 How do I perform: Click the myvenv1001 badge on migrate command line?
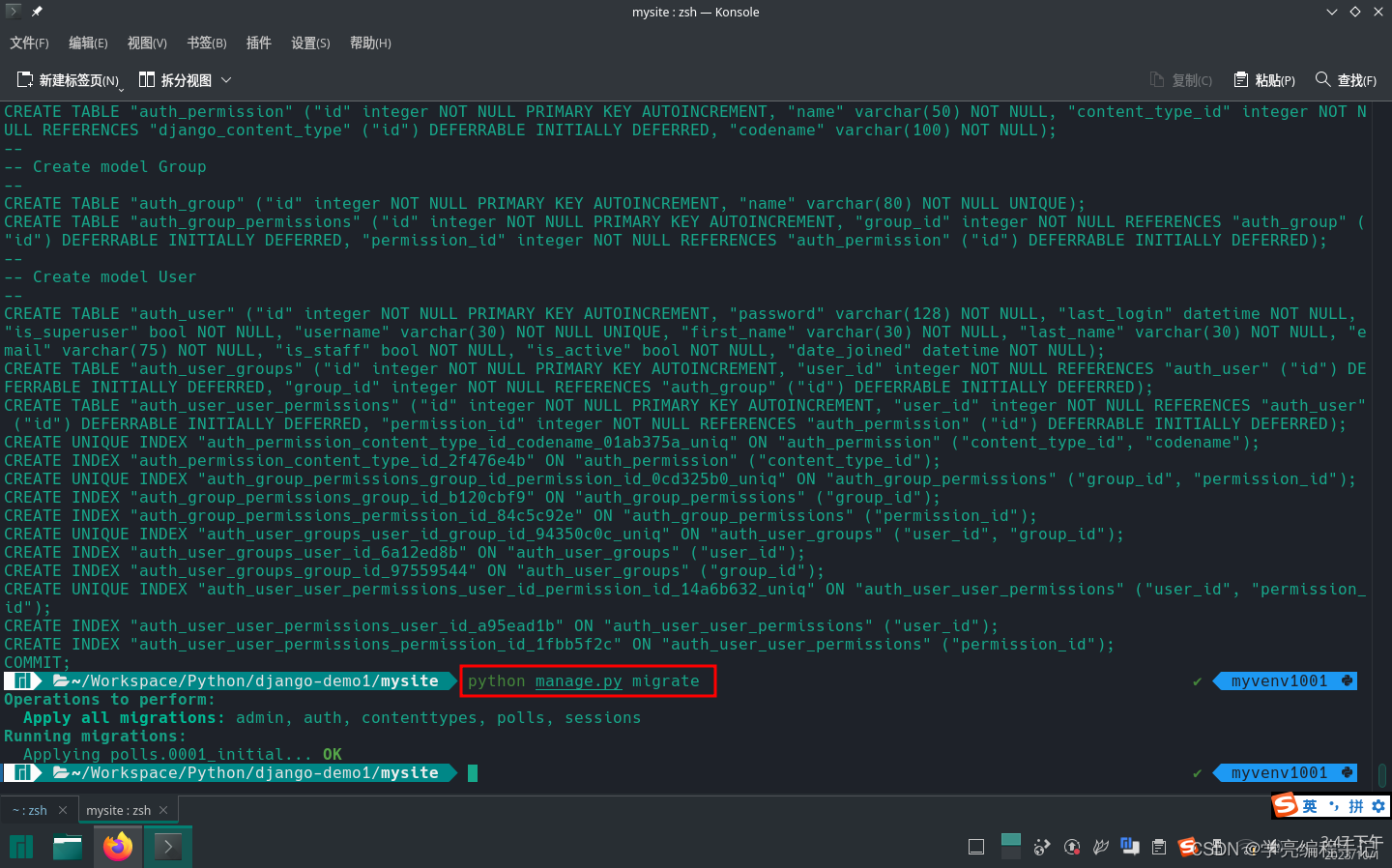[x=1285, y=681]
